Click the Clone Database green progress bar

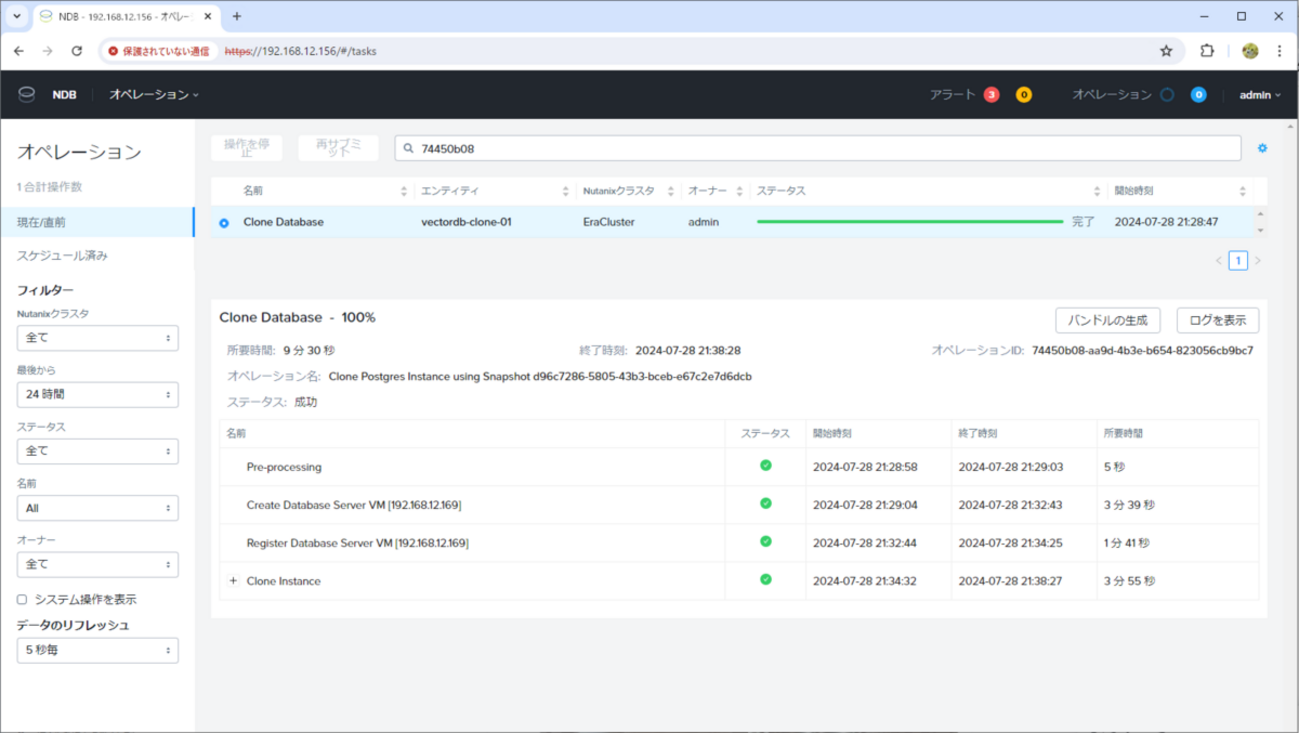(909, 222)
